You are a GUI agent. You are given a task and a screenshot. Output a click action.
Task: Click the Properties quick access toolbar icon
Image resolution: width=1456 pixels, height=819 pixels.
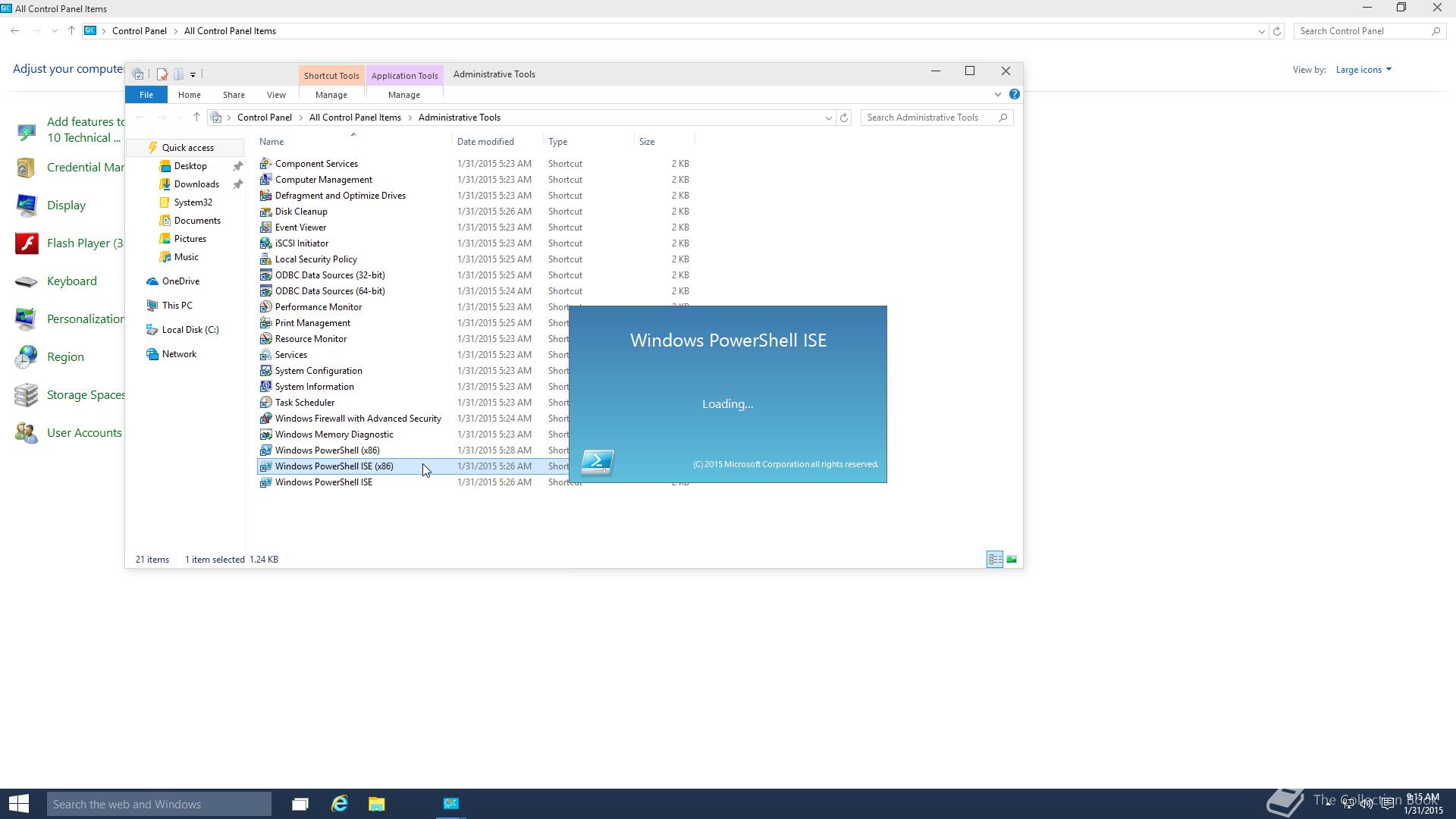162,74
